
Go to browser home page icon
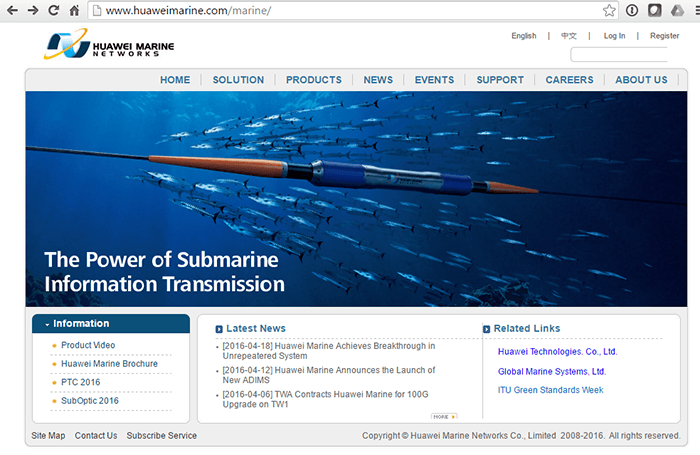pos(75,11)
